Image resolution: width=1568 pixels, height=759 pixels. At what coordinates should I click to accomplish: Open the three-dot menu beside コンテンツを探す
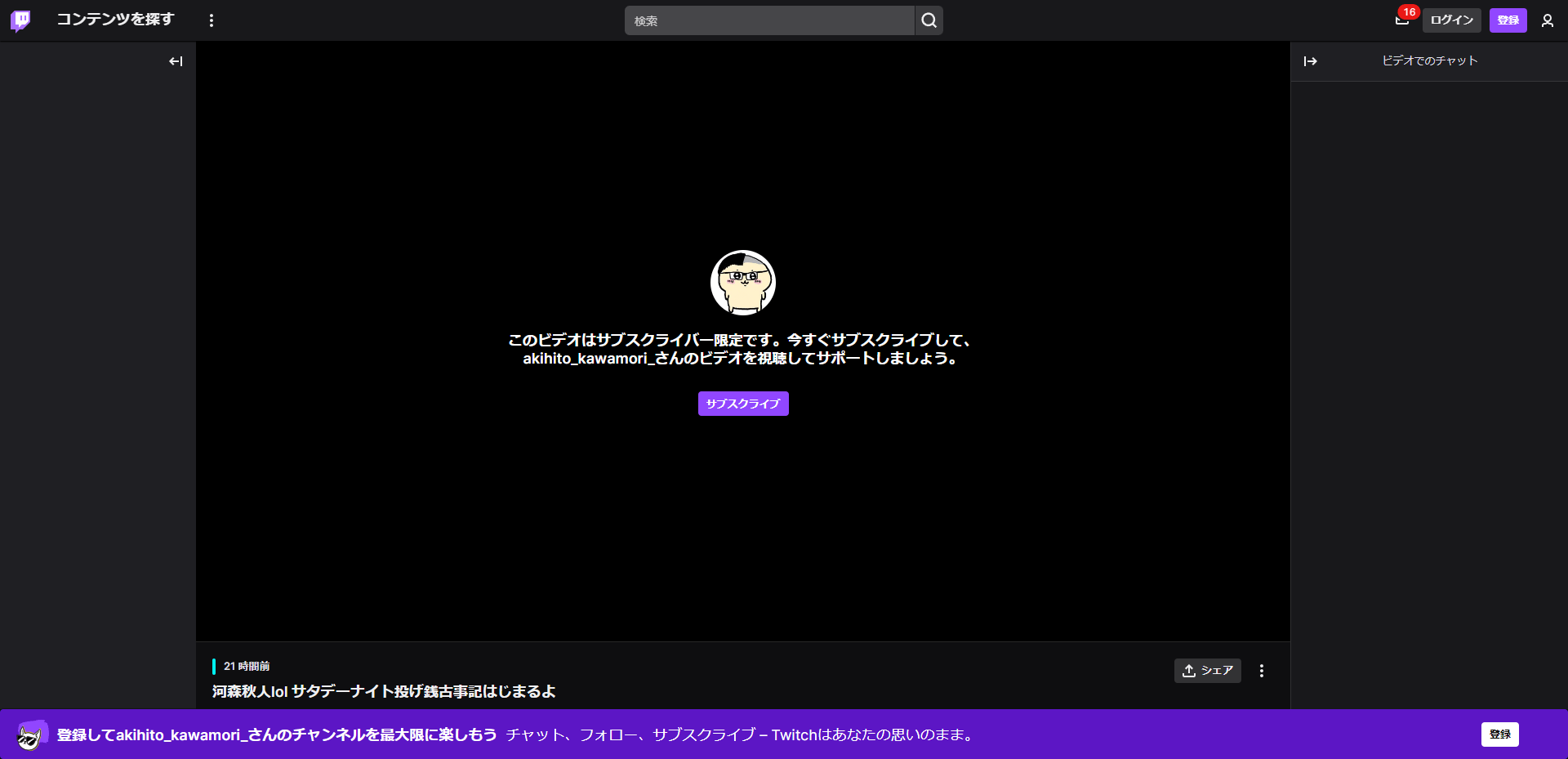[212, 20]
